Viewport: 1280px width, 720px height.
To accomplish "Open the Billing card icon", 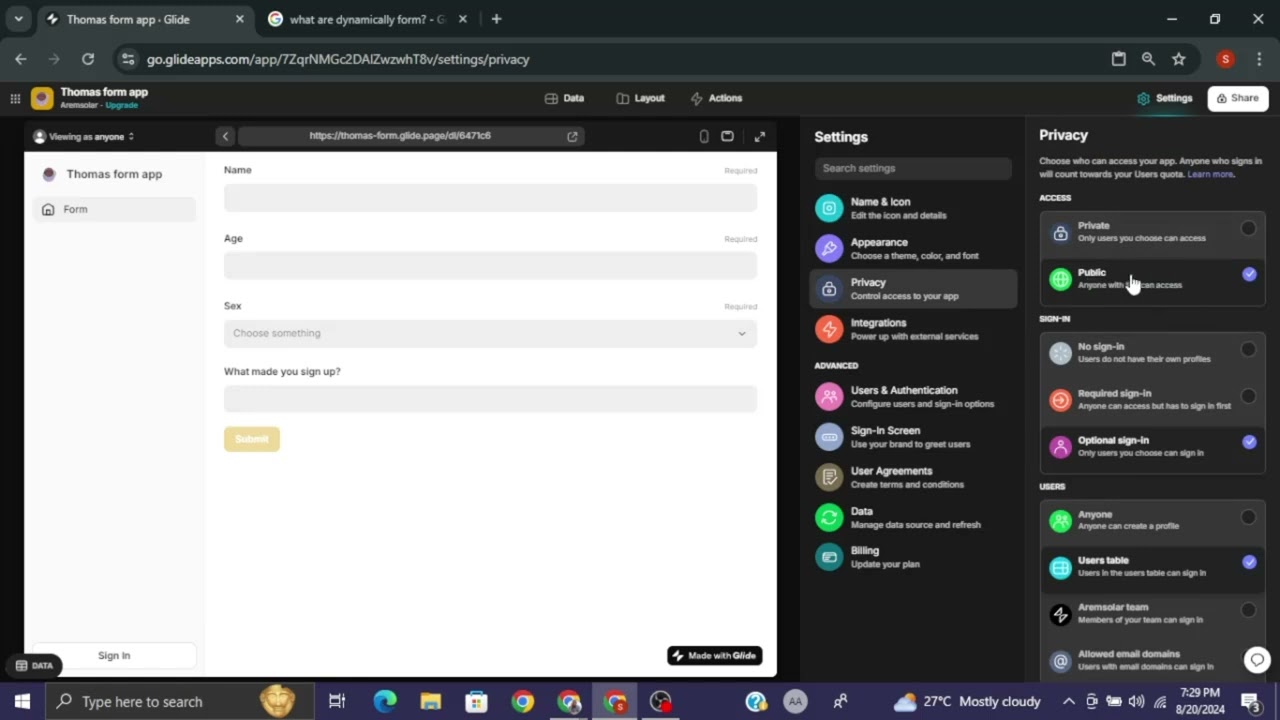I will (x=829, y=557).
